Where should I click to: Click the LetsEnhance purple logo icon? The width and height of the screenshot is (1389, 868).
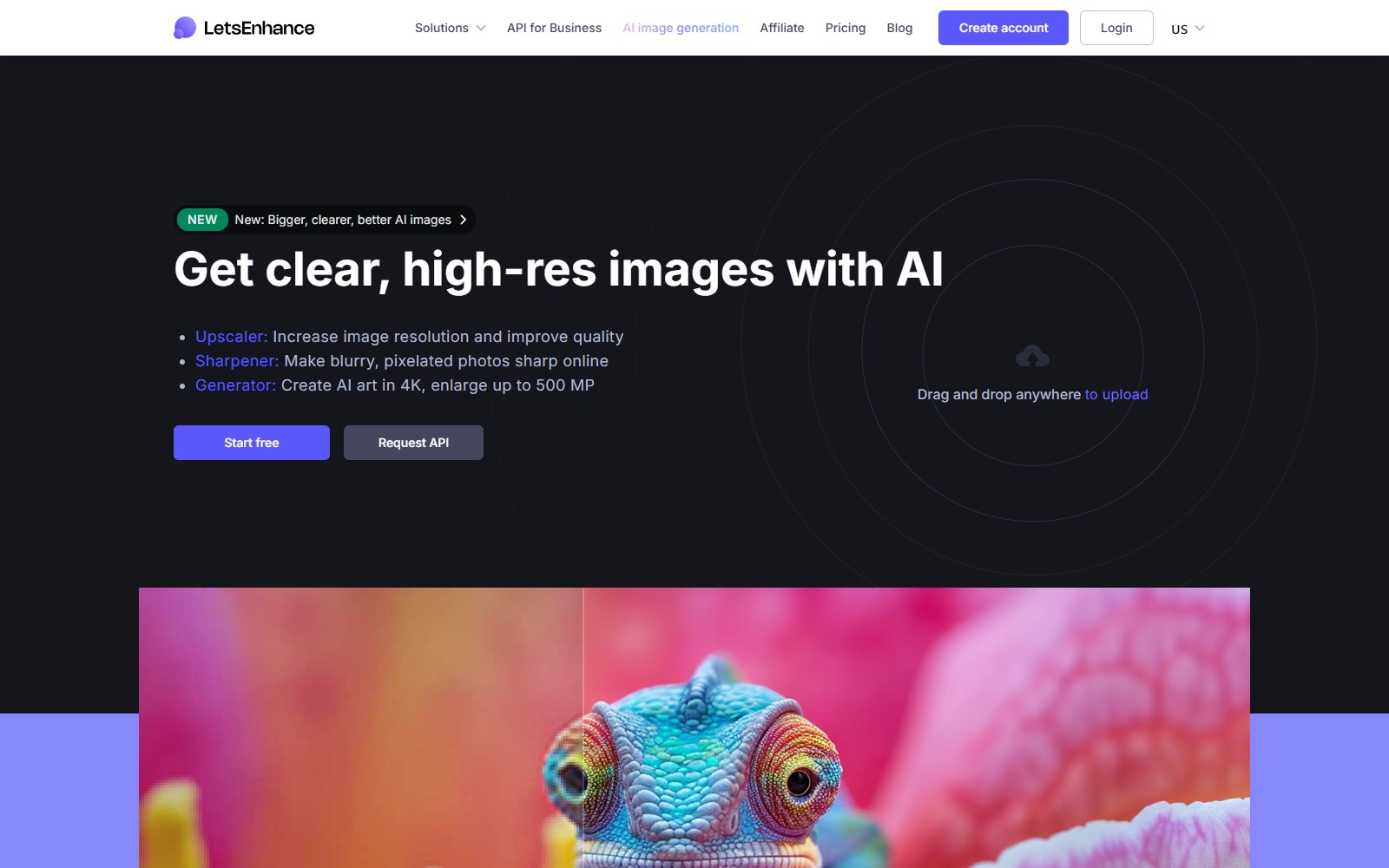(x=185, y=28)
